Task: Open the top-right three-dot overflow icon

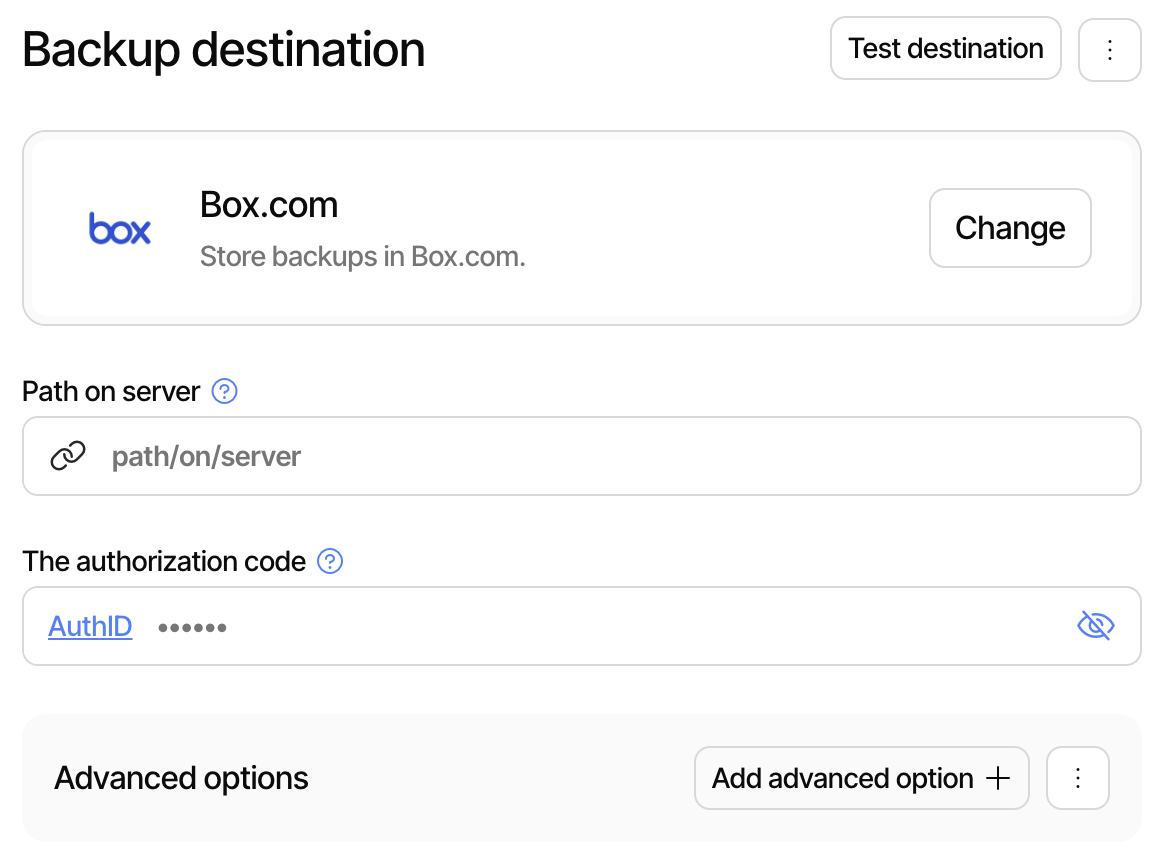Action: (x=1110, y=48)
